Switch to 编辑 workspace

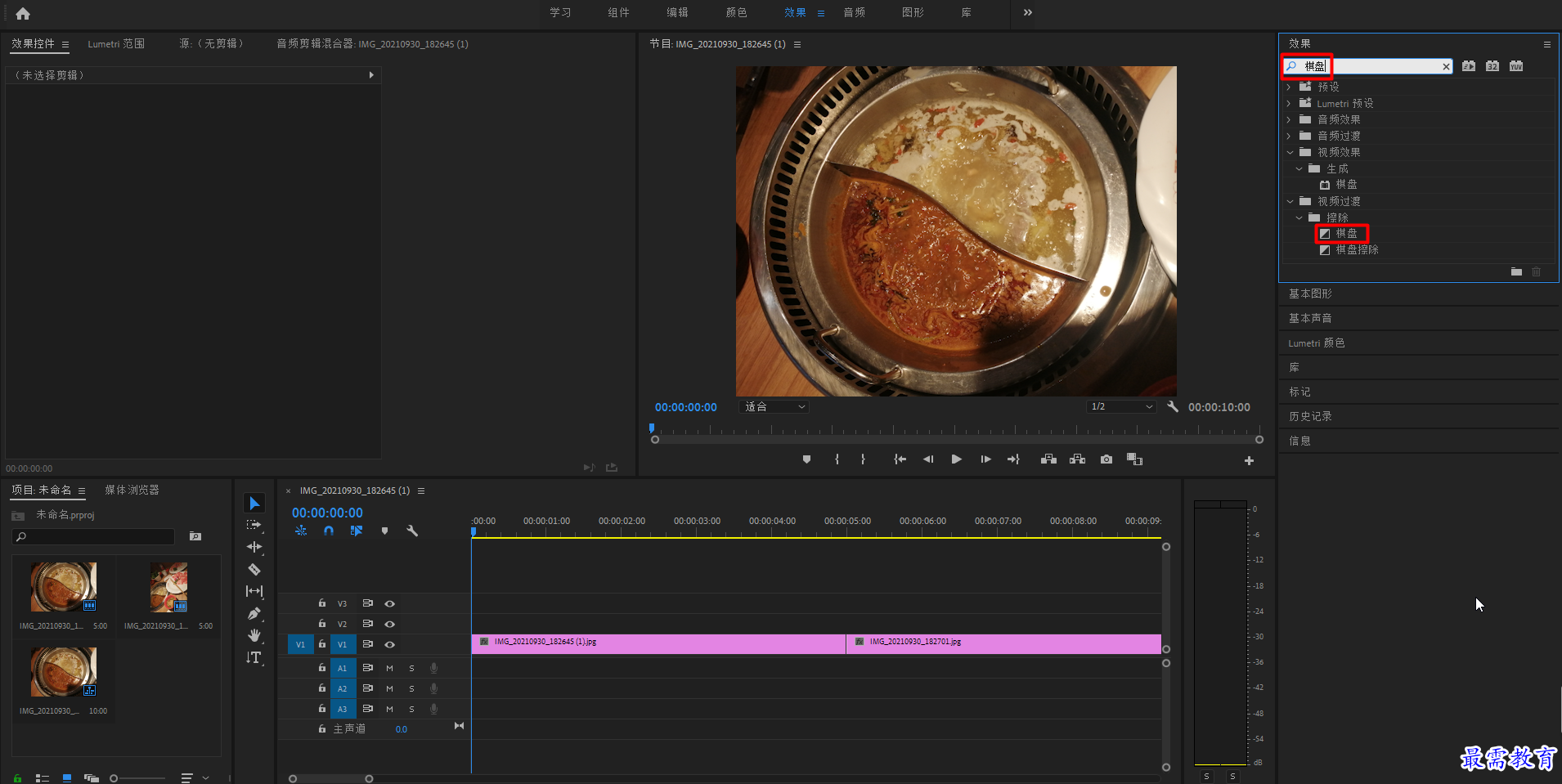coord(677,12)
